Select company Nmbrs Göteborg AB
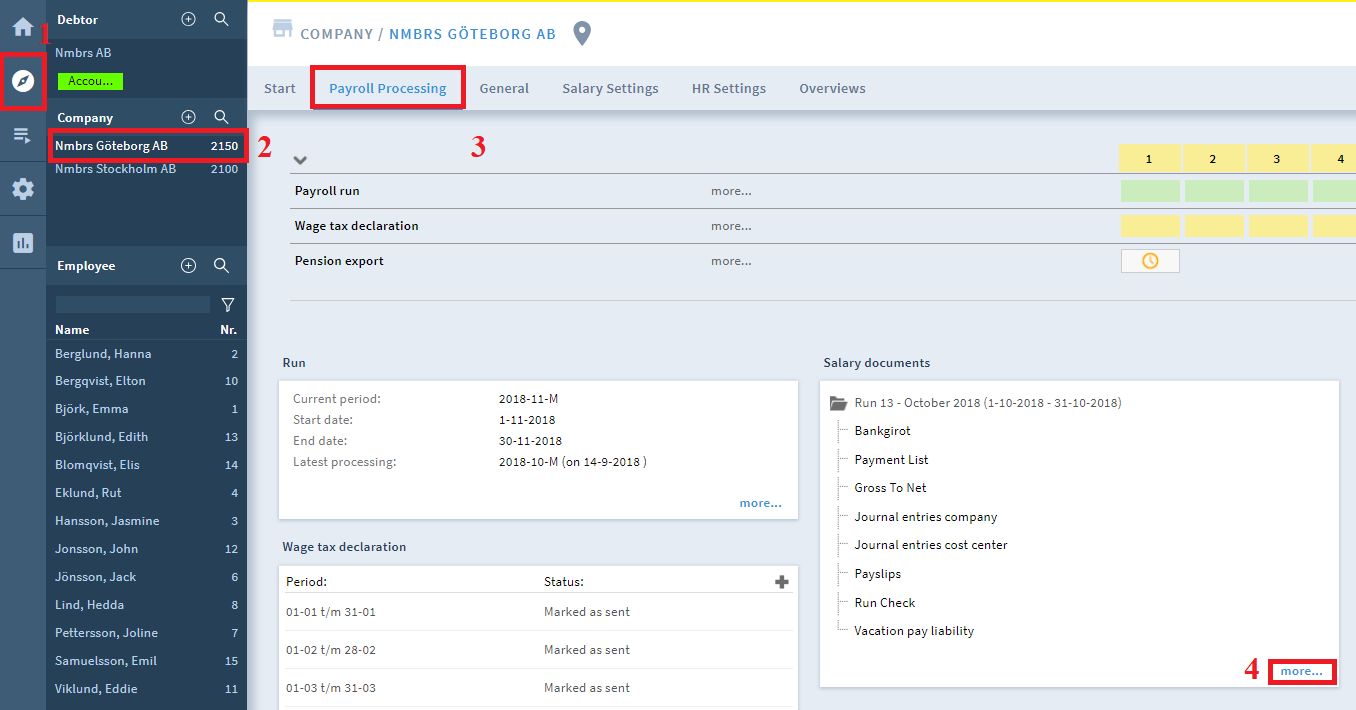This screenshot has width=1356, height=710. point(146,146)
